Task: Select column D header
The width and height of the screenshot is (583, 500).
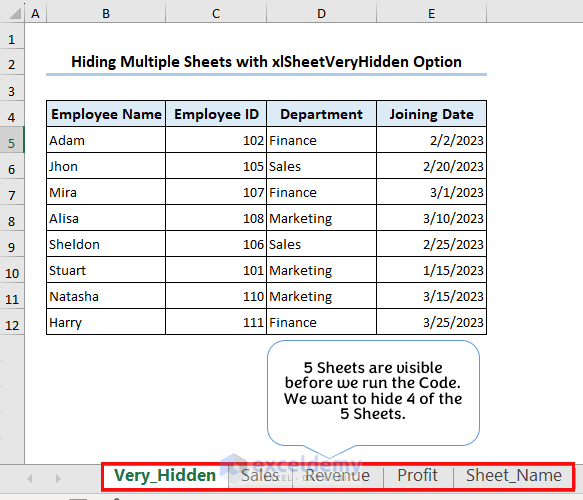Action: [321, 14]
